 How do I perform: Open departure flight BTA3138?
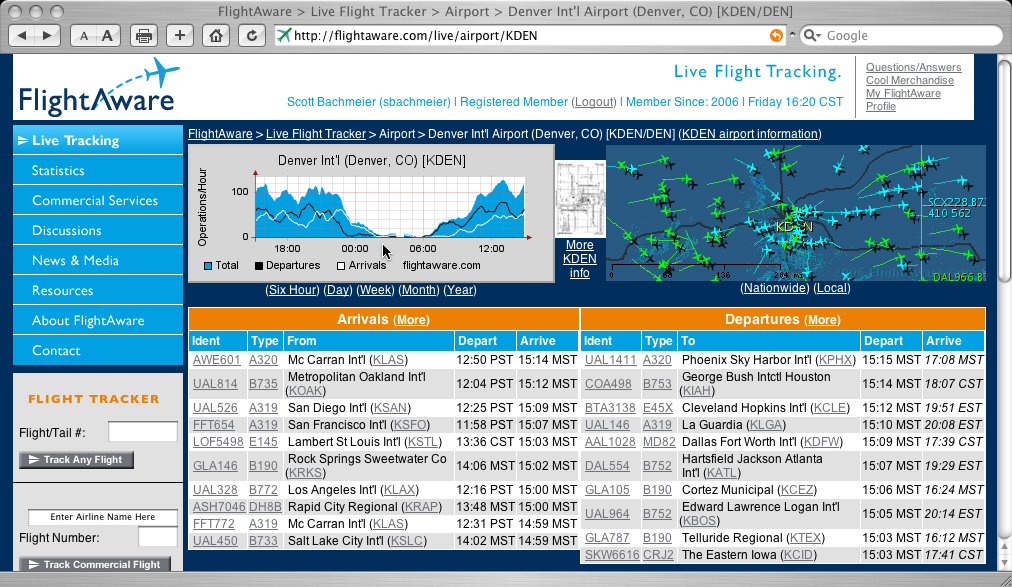(x=610, y=408)
